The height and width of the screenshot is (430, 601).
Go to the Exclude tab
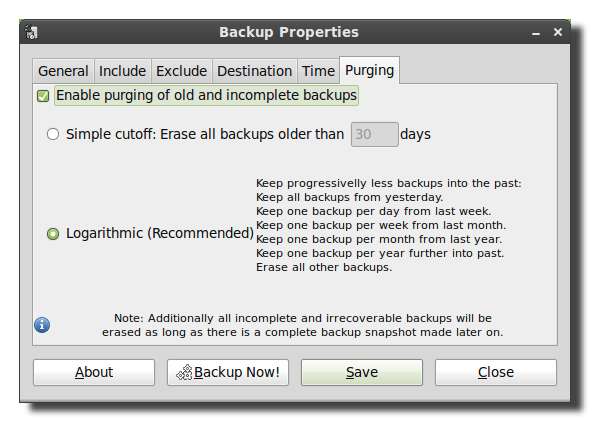pyautogui.click(x=181, y=71)
